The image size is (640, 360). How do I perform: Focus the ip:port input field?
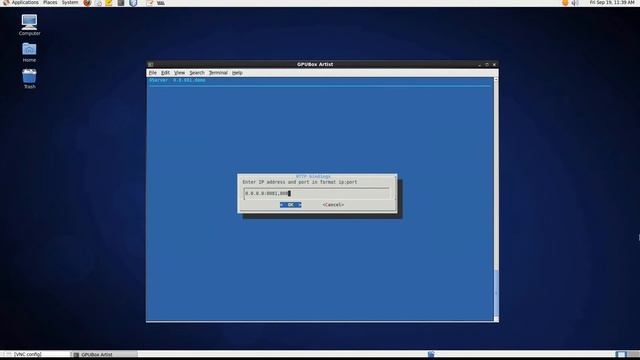pos(317,193)
